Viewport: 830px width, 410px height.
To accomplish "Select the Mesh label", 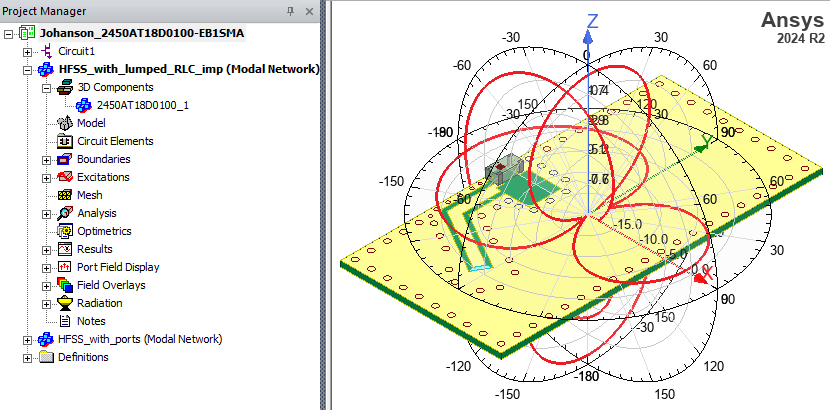I will [89, 195].
